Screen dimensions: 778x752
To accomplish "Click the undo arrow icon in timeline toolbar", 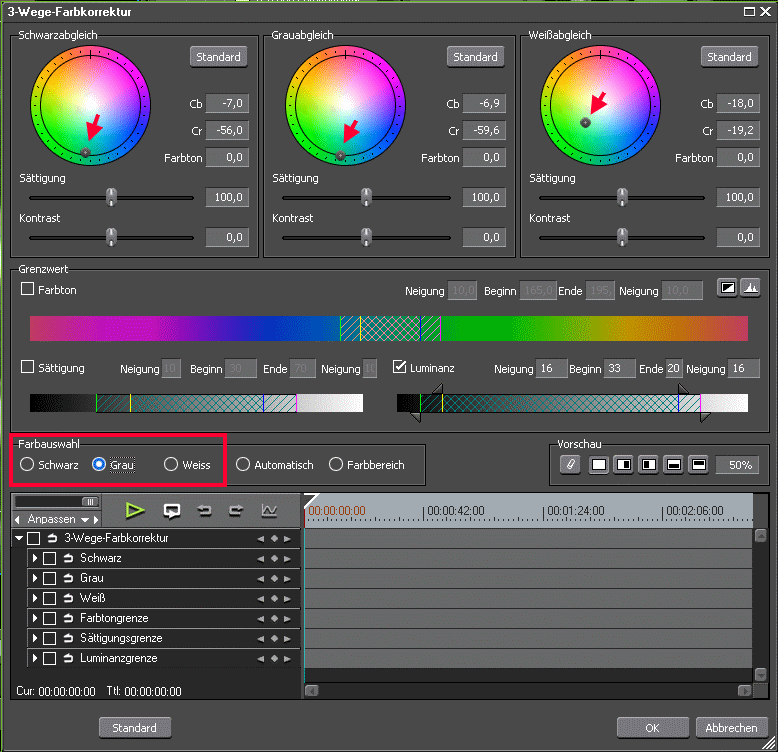I will (204, 510).
